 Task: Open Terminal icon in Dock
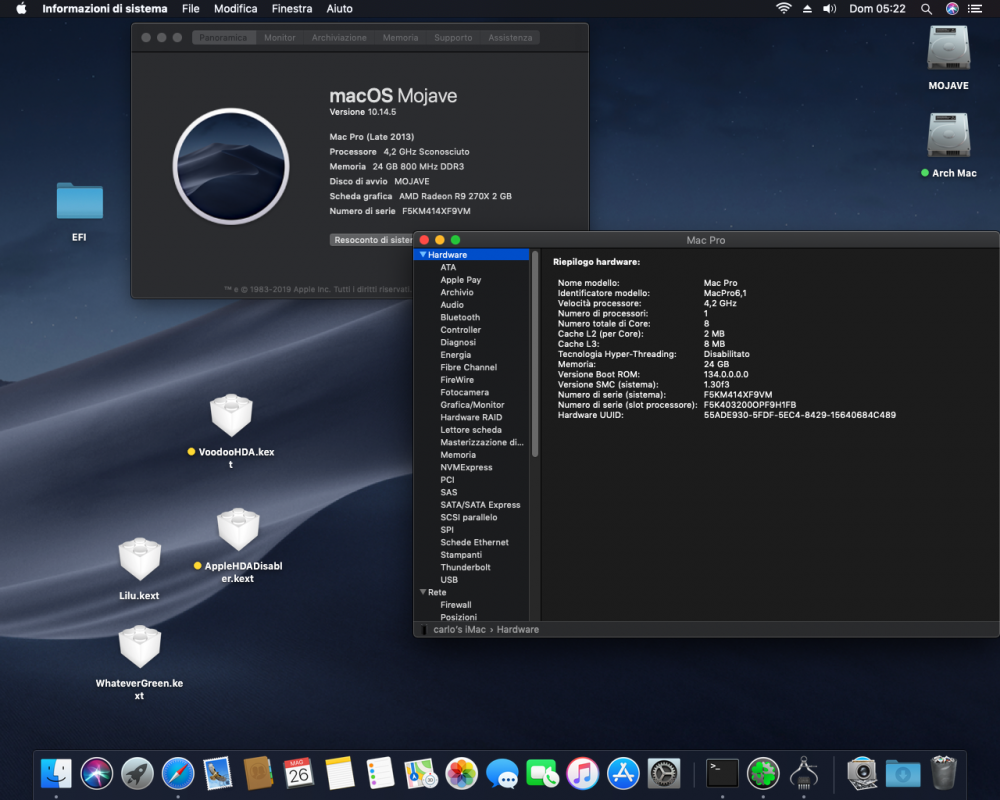tap(723, 773)
